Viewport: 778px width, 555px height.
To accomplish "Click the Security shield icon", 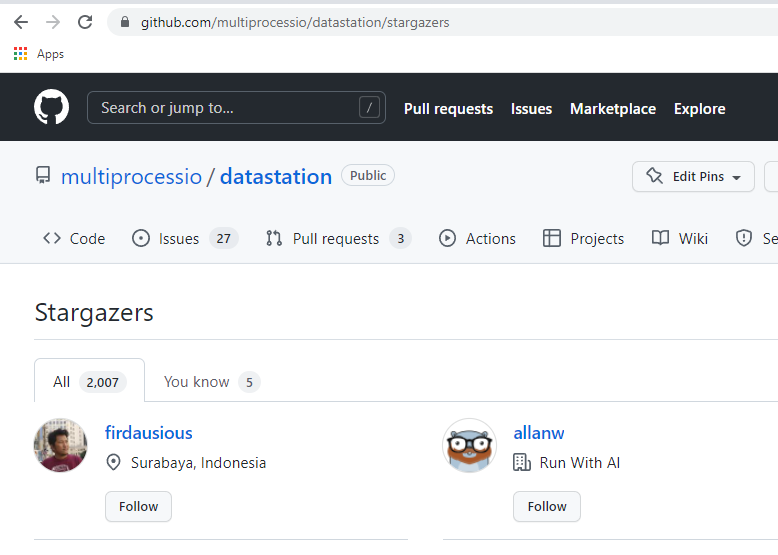I will (x=744, y=239).
